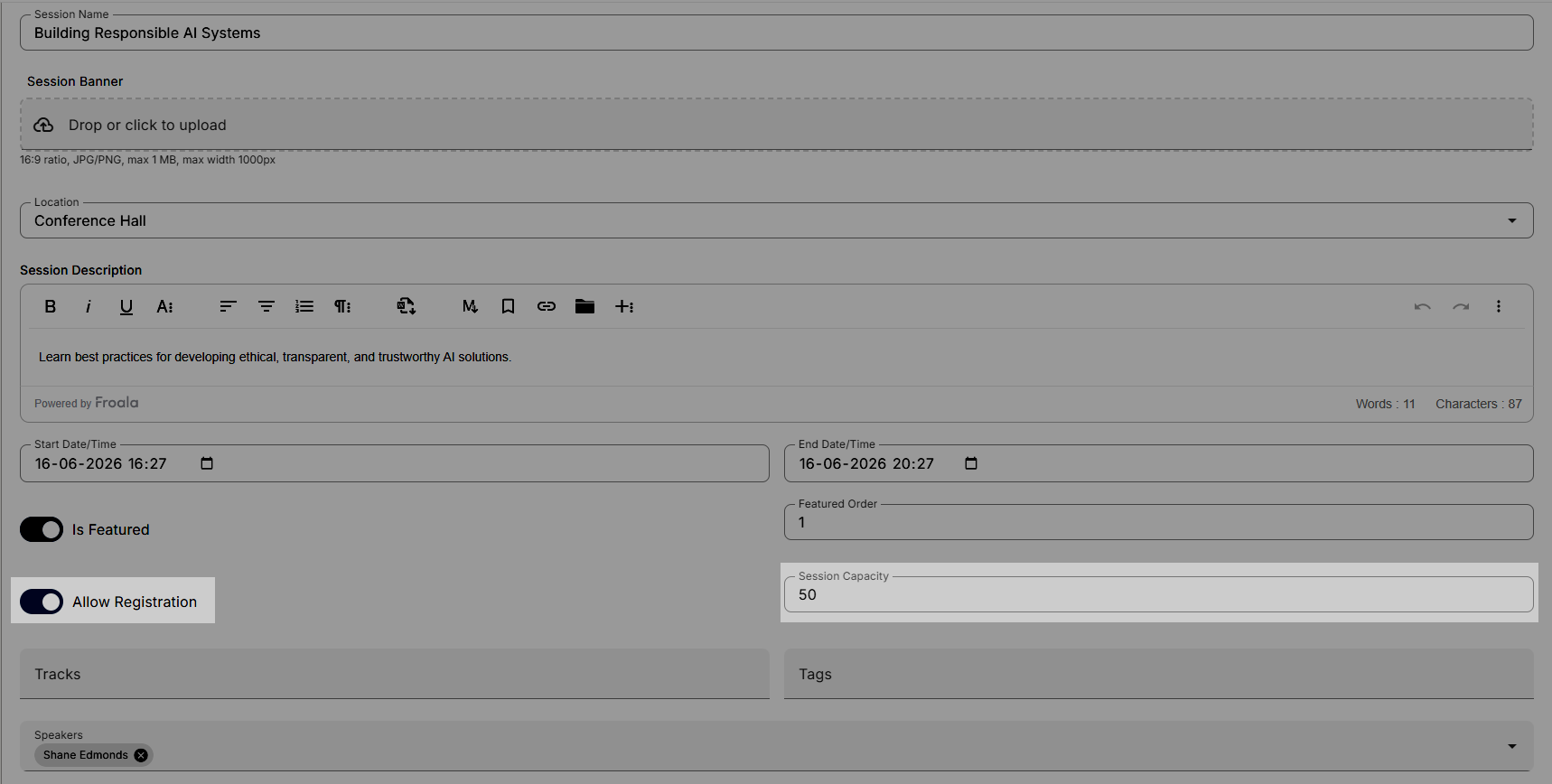Open the Tracks selection field
This screenshot has width=1552, height=784.
pyautogui.click(x=395, y=674)
